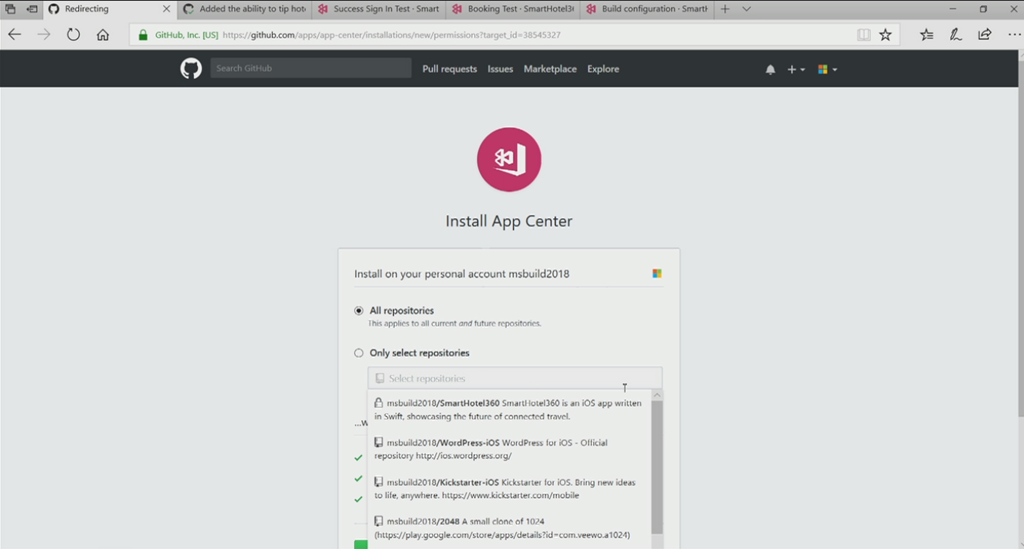This screenshot has width=1024, height=549.
Task: Choose the Only select repositories option
Action: click(x=359, y=353)
